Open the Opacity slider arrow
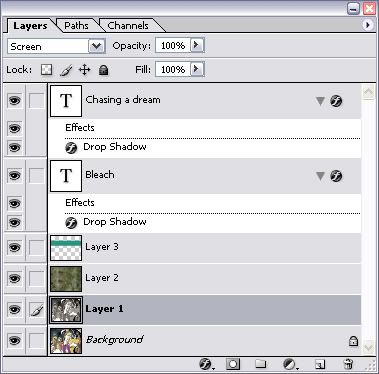379x374 pixels. 197,45
